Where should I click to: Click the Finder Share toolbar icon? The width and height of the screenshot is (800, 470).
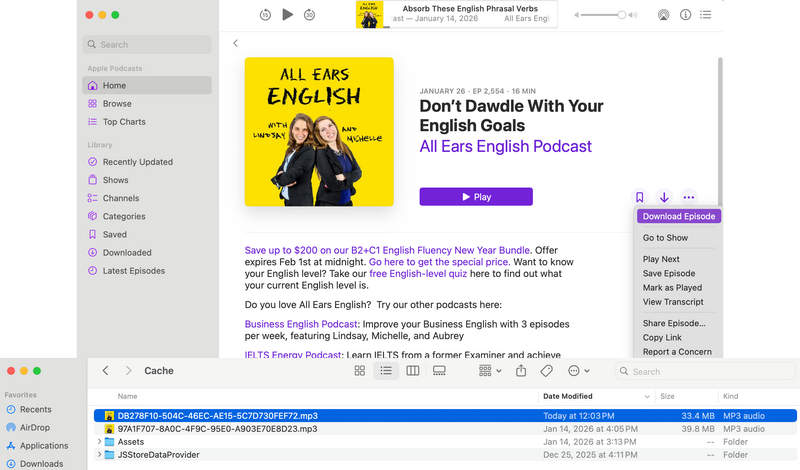click(x=521, y=370)
